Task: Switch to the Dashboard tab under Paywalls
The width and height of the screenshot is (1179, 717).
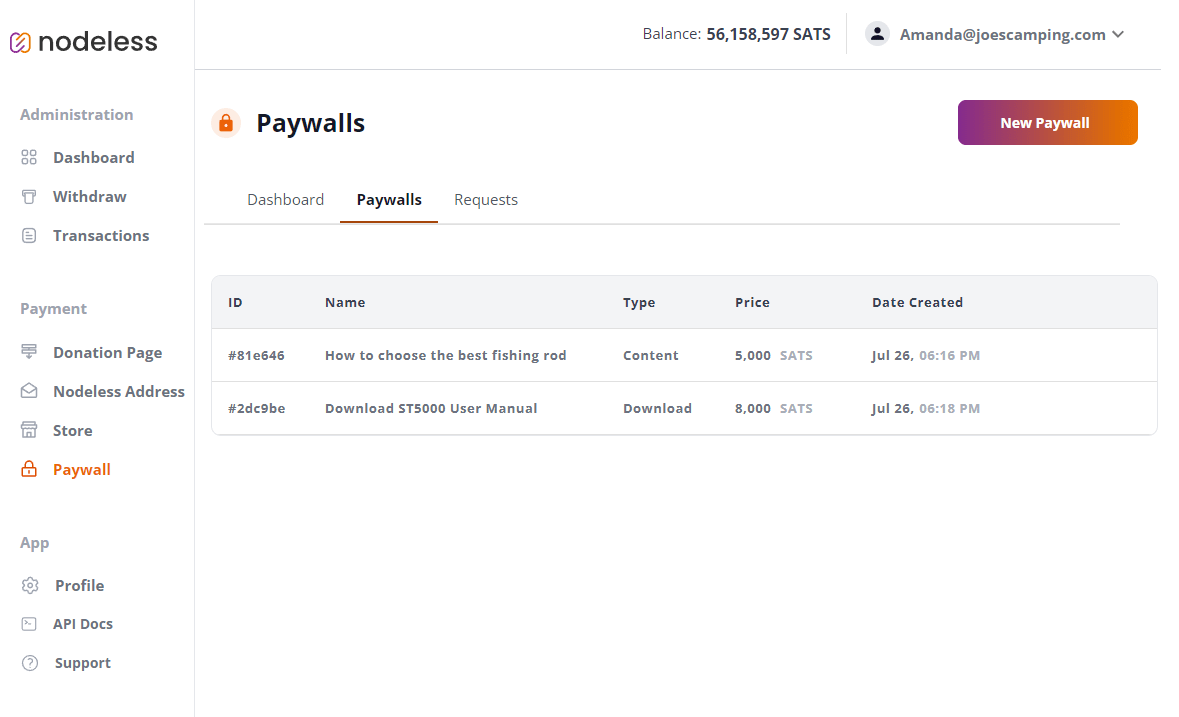Action: [286, 200]
